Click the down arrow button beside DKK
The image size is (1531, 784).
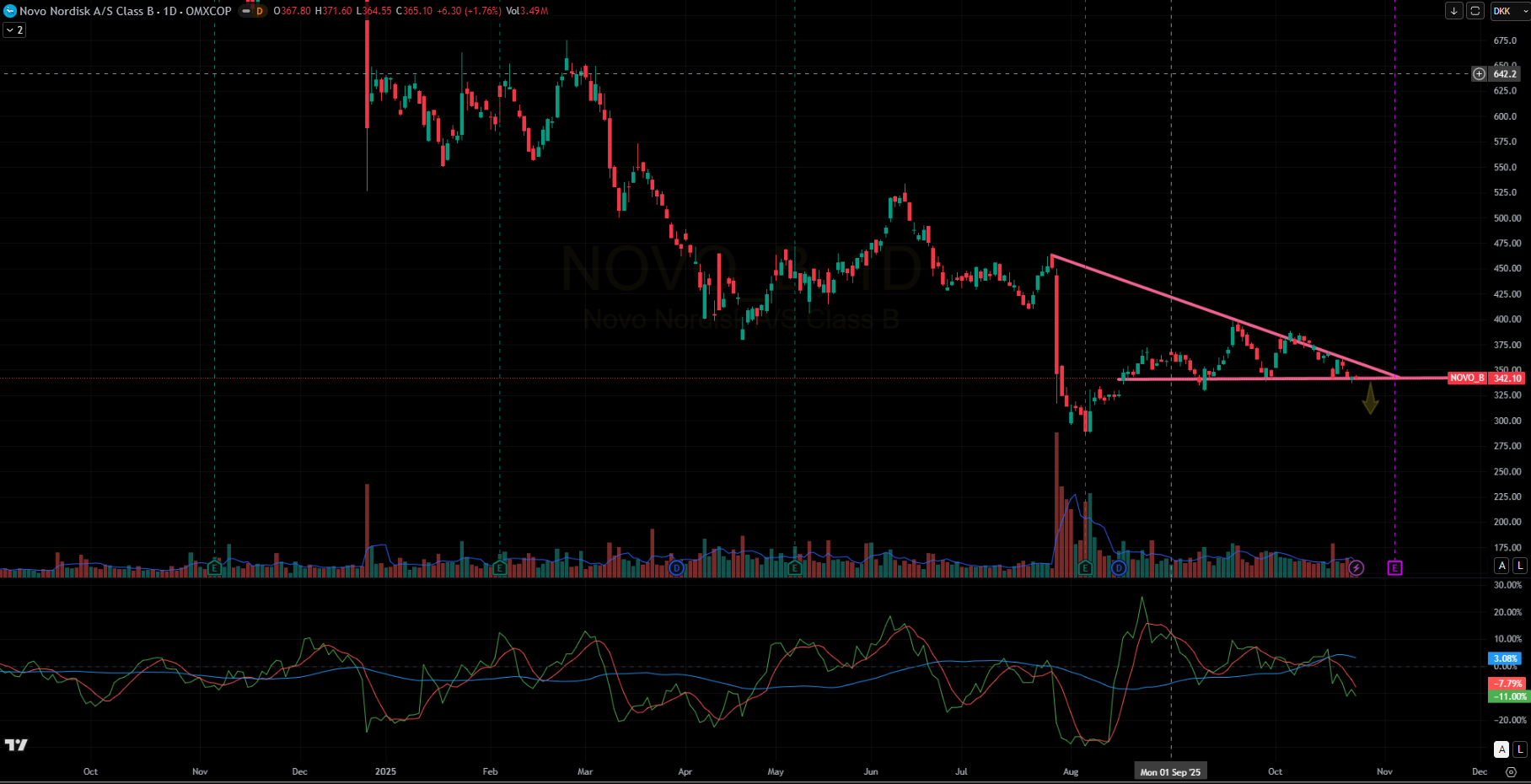point(1453,11)
